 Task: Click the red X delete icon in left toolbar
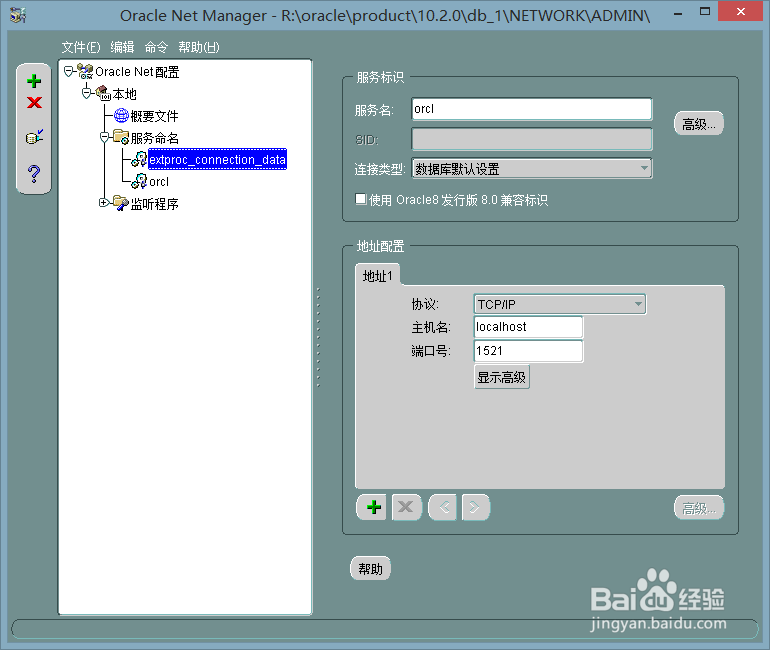pyautogui.click(x=34, y=103)
